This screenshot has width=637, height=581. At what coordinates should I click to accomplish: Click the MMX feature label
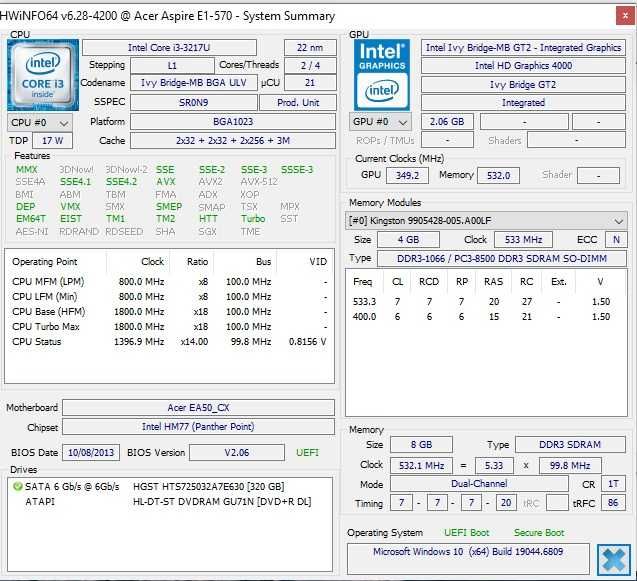[x=26, y=169]
